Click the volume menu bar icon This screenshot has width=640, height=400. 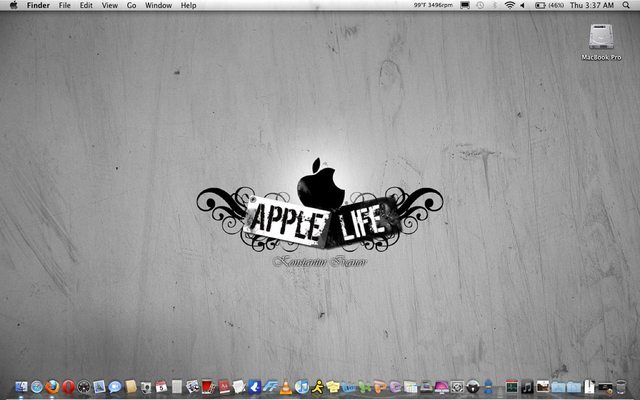tap(522, 5)
